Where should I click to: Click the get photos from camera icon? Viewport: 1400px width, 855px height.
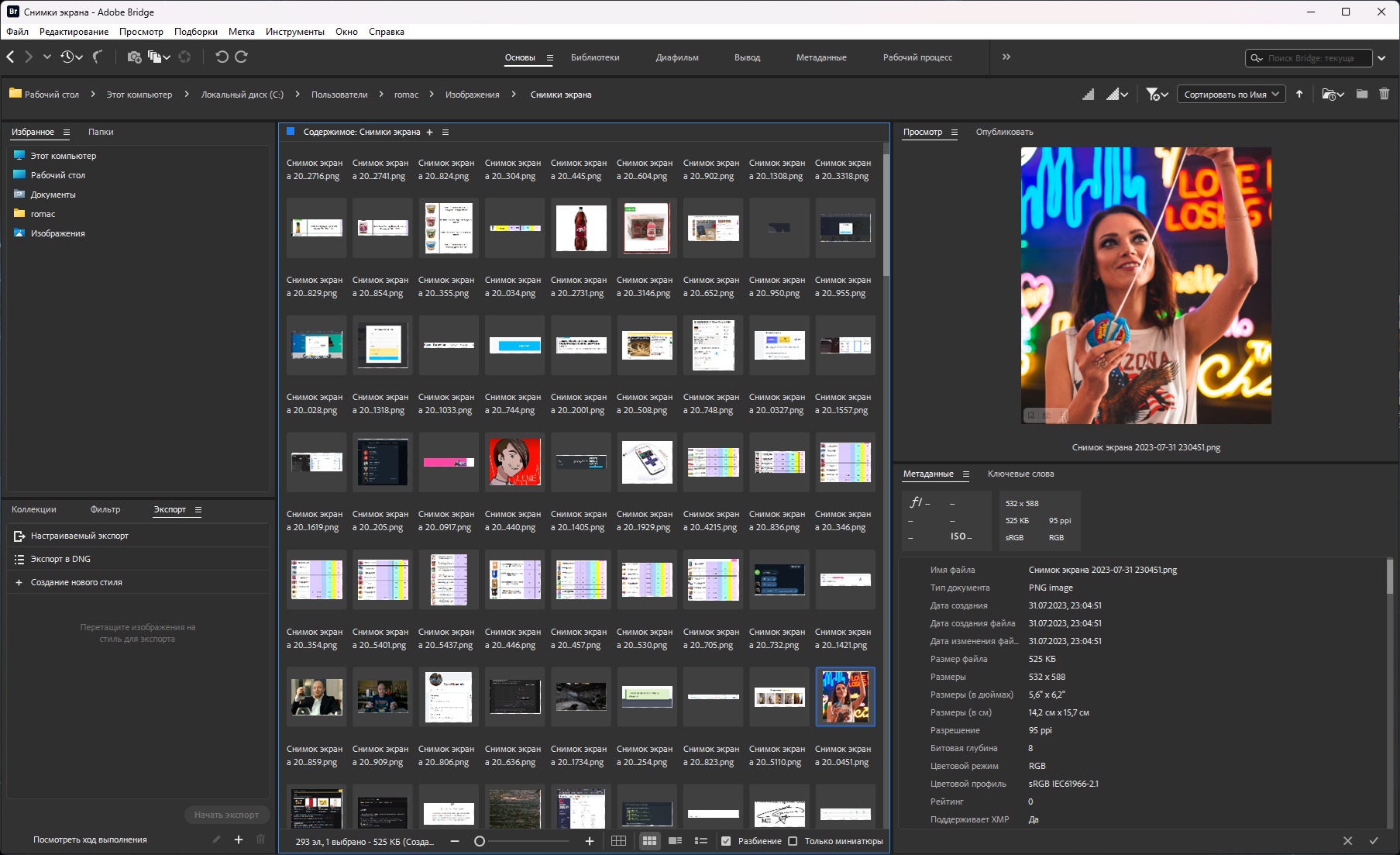tap(134, 57)
